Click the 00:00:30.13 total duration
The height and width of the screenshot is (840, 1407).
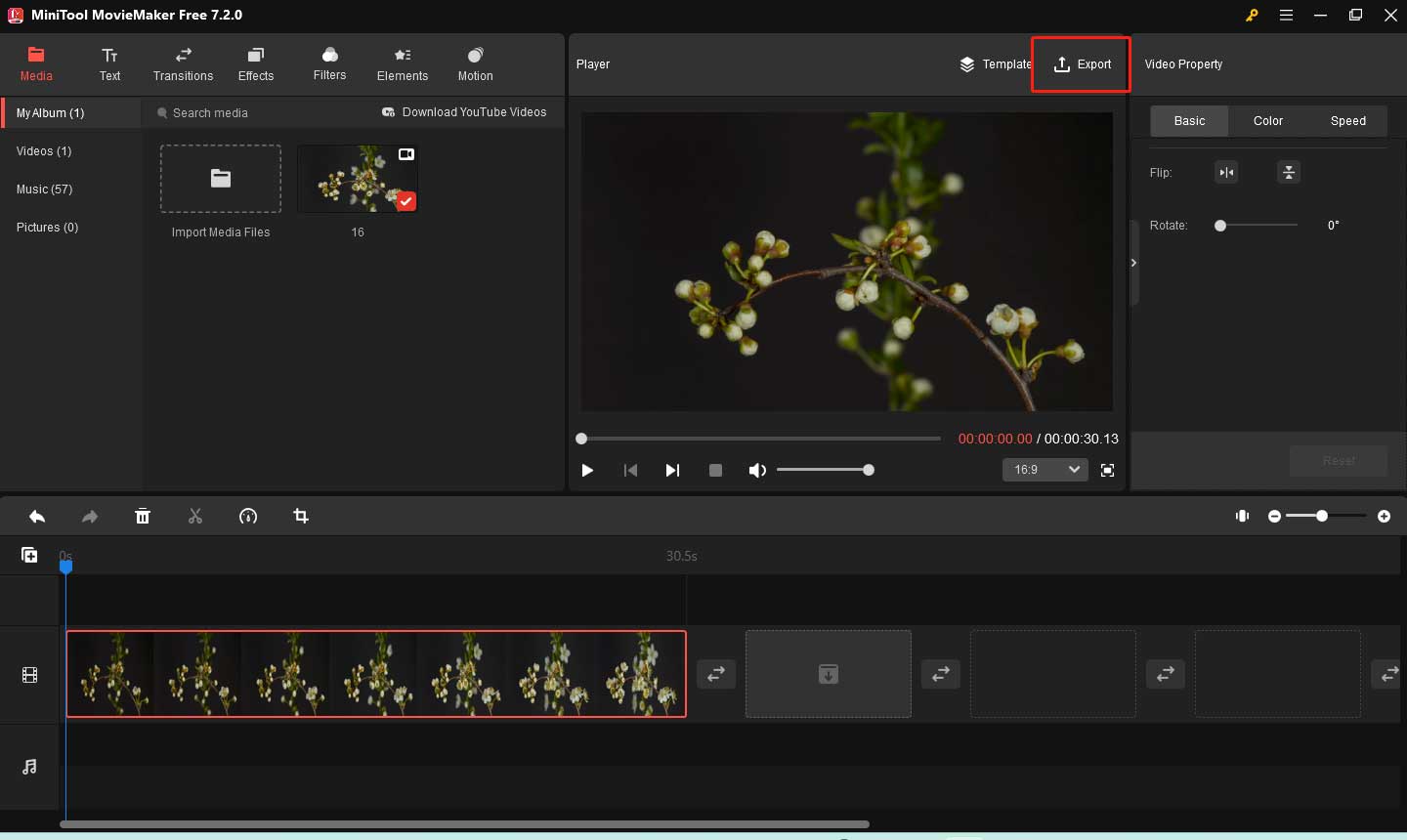click(x=1082, y=439)
